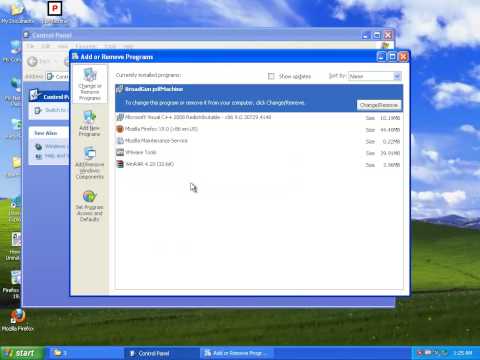480x360 pixels.
Task: Click the Switch to view icon in Control Panel
Action: [x=38, y=110]
